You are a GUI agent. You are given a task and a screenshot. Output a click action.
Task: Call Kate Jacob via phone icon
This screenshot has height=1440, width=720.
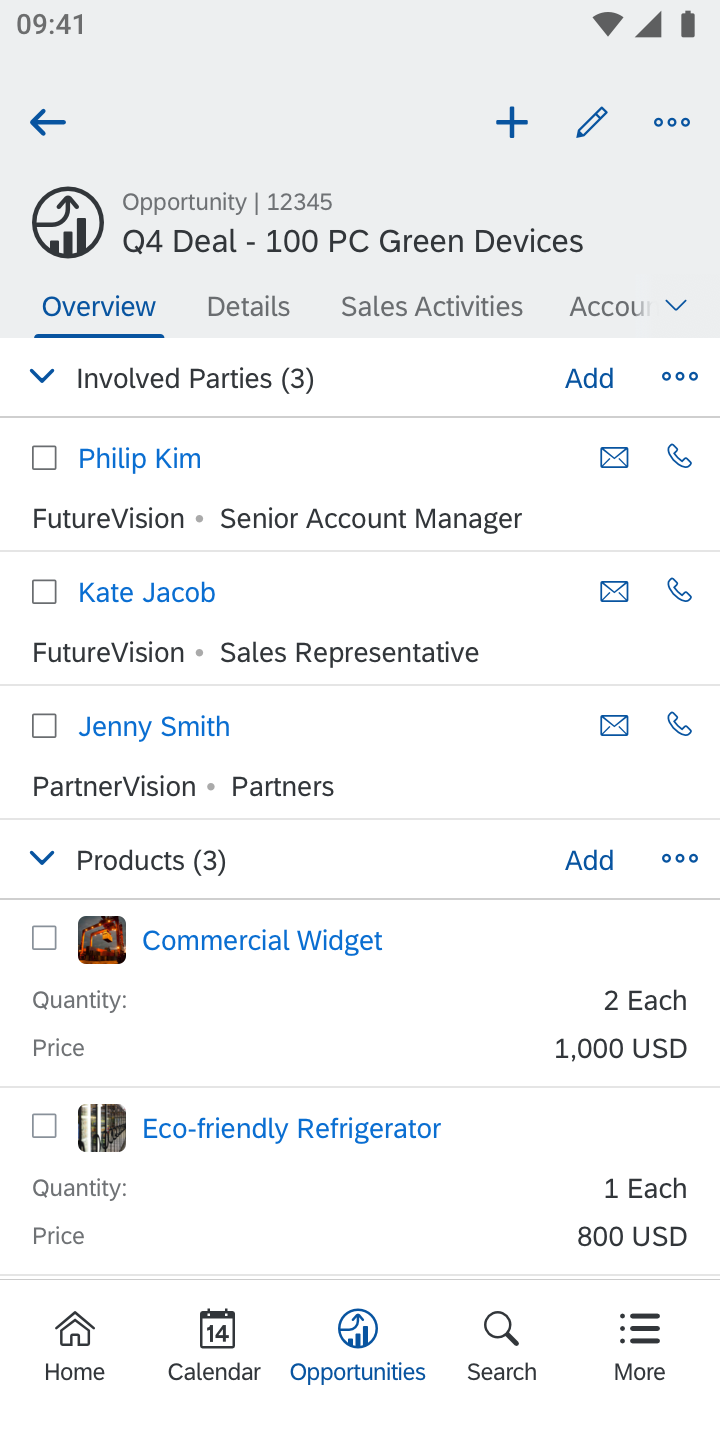(680, 591)
